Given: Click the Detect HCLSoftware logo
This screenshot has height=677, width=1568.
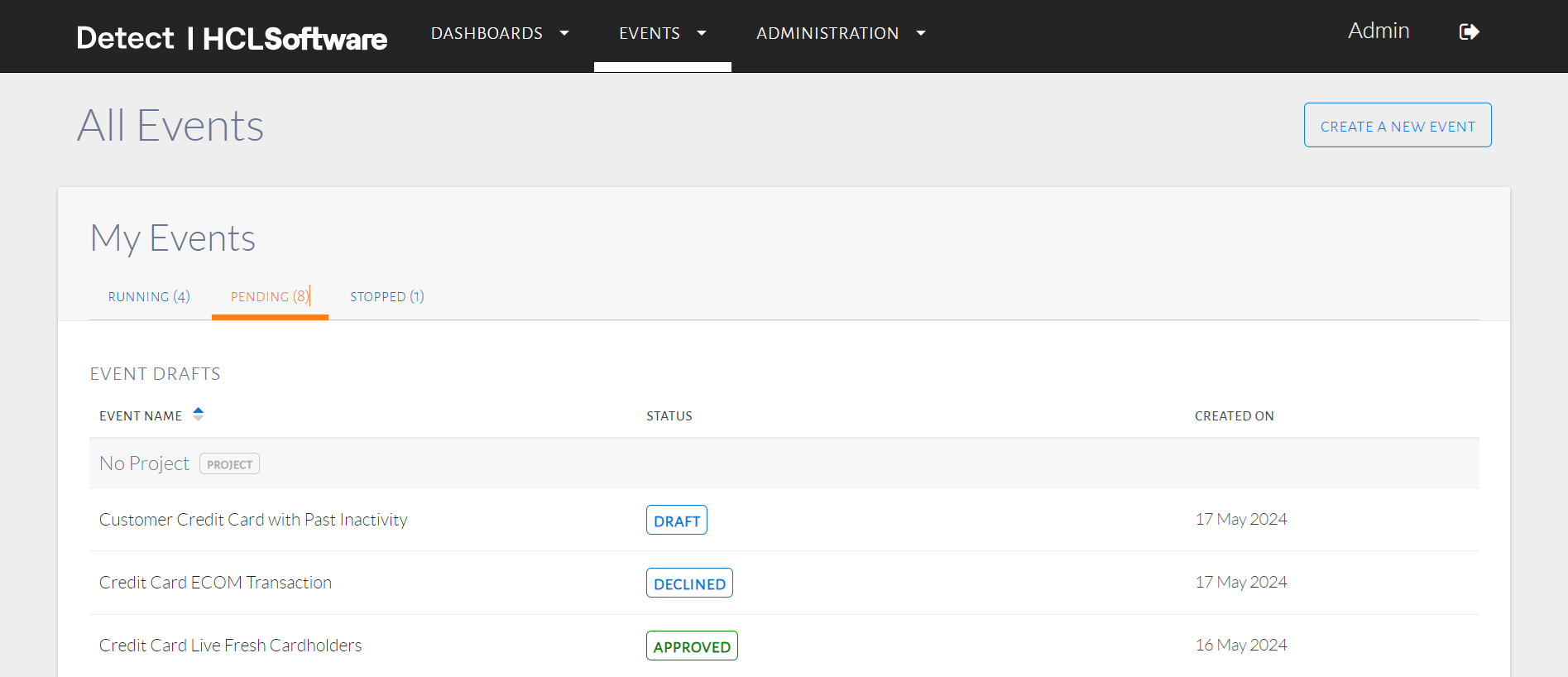Looking at the screenshot, I should click(x=232, y=38).
